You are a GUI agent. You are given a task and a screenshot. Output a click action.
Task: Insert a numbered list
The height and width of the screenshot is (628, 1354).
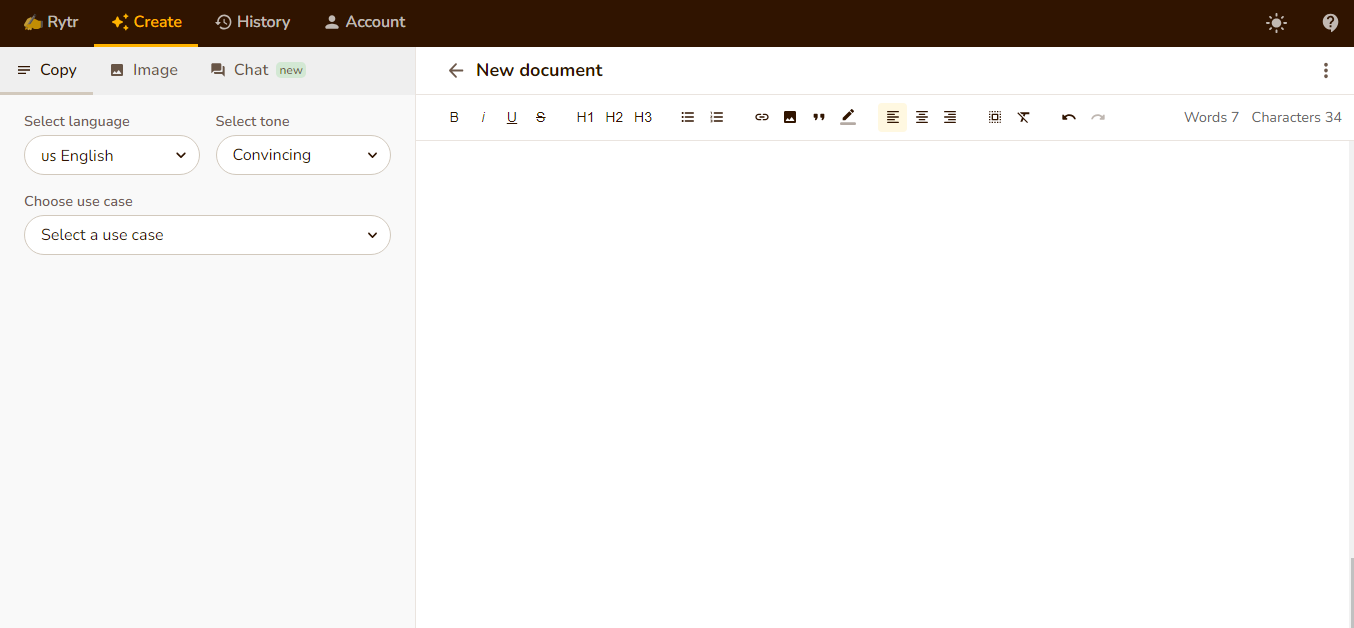pyautogui.click(x=717, y=117)
